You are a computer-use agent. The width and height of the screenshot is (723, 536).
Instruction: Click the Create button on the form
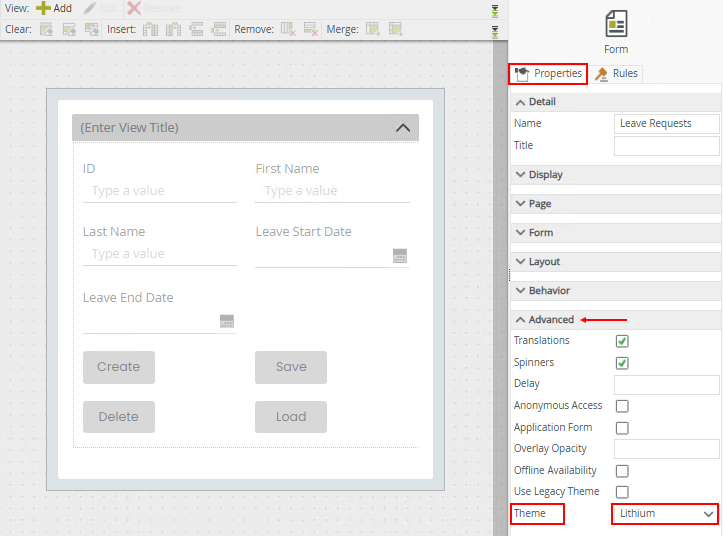[119, 367]
